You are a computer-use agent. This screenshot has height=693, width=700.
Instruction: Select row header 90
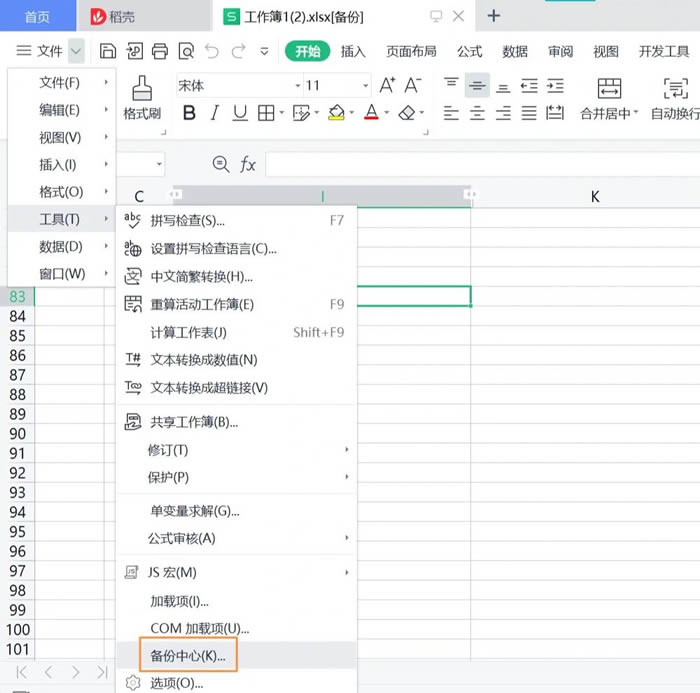pos(17,434)
